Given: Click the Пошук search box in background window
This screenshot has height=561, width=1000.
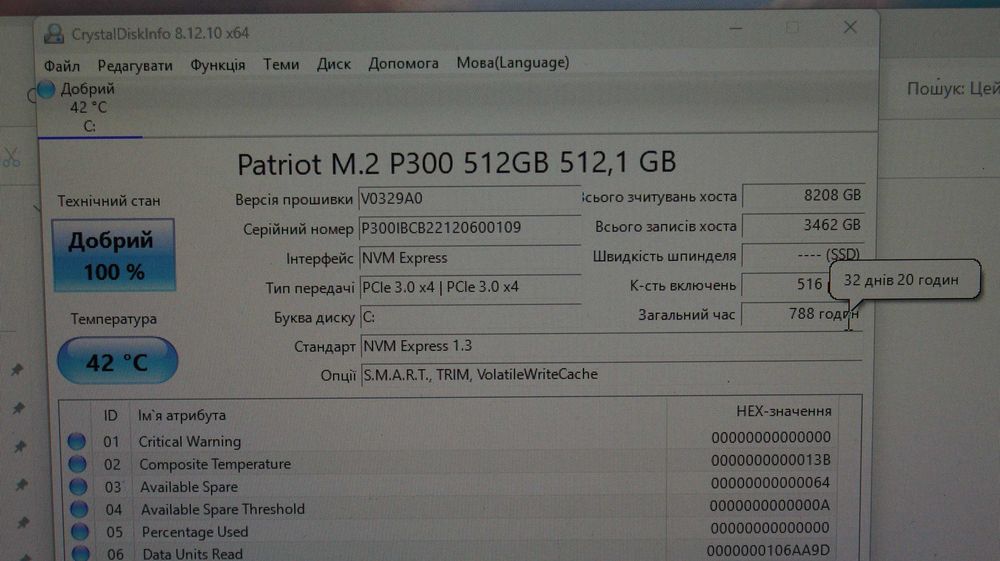Looking at the screenshot, I should (x=952, y=89).
